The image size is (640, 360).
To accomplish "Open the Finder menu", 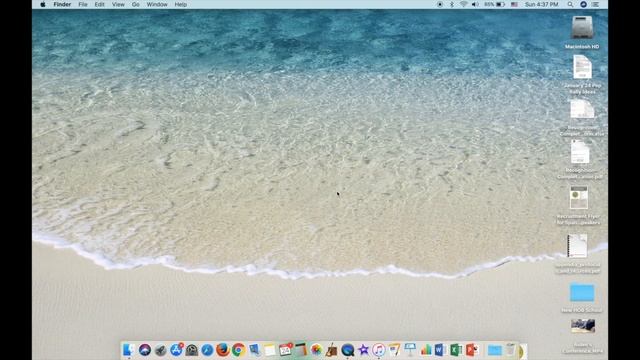I will click(x=62, y=4).
